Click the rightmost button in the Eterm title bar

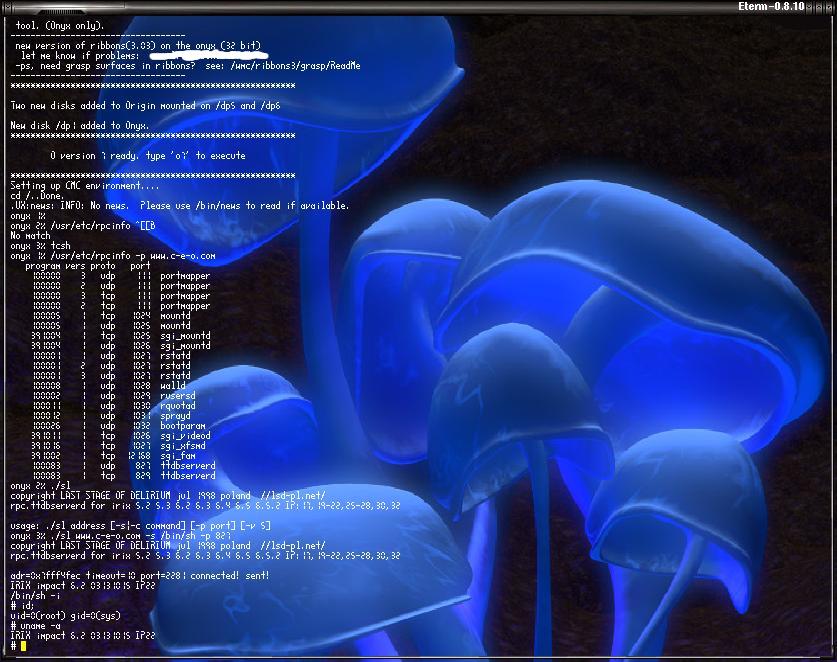click(x=829, y=6)
